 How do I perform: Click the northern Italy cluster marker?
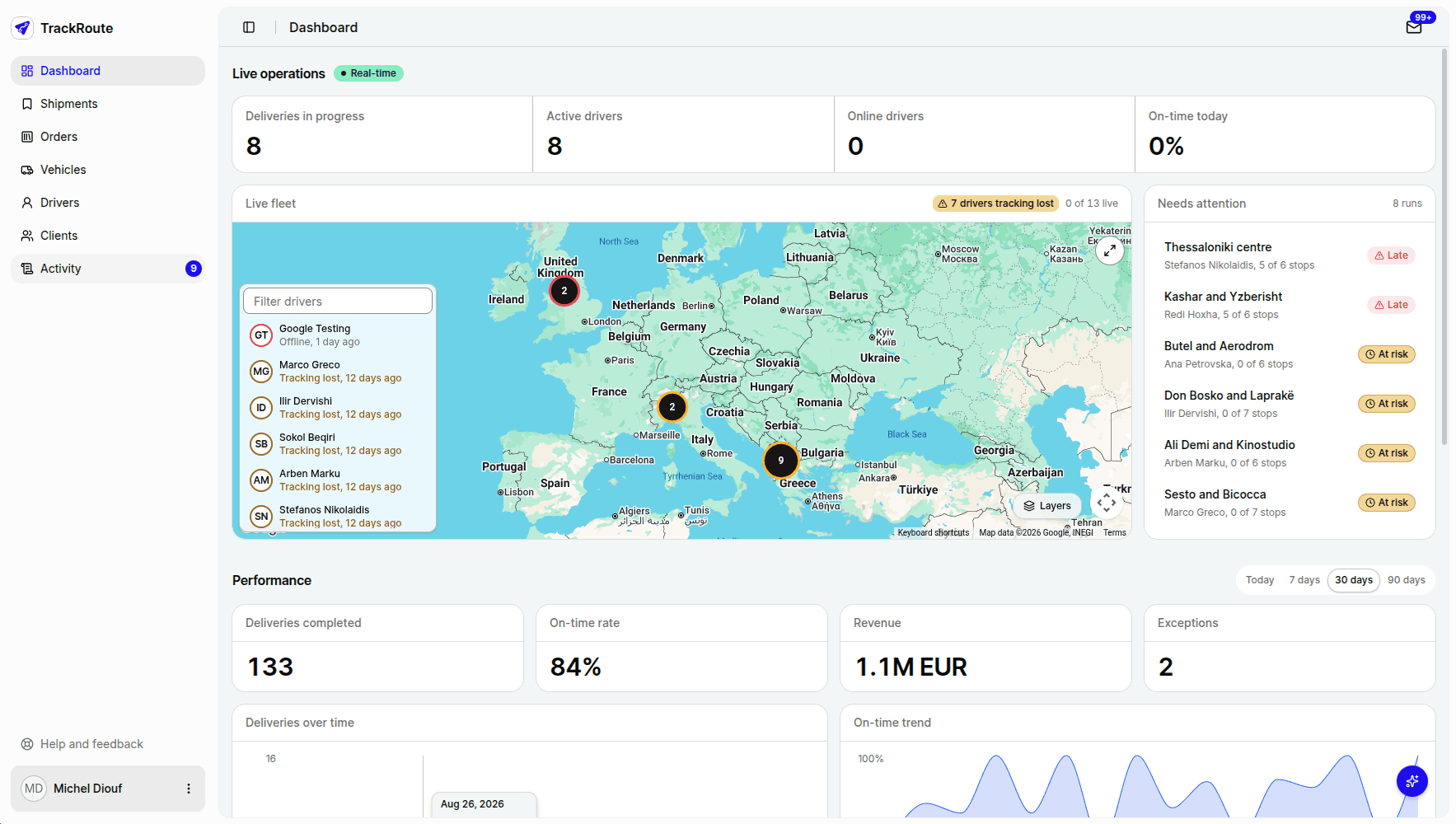click(672, 407)
